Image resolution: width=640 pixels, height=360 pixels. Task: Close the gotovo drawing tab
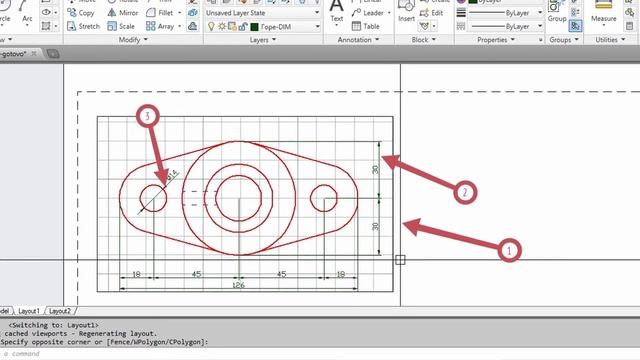click(34, 53)
